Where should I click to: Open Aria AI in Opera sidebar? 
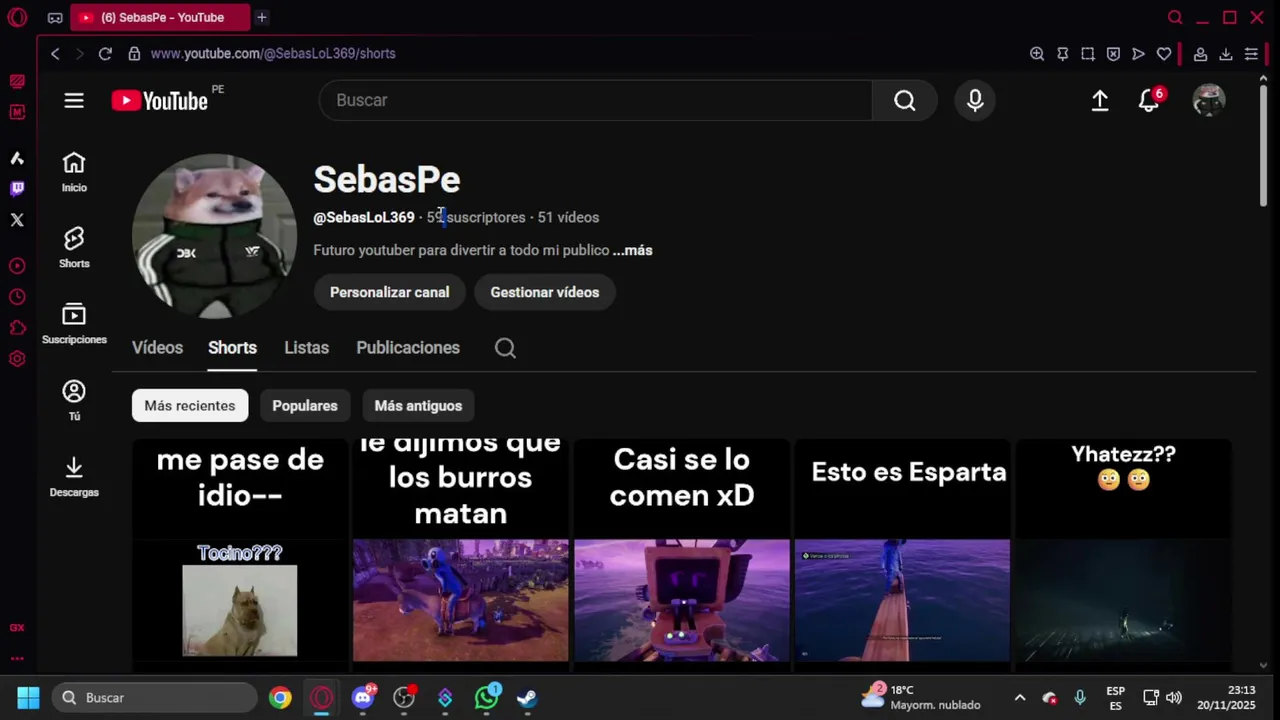pos(17,158)
